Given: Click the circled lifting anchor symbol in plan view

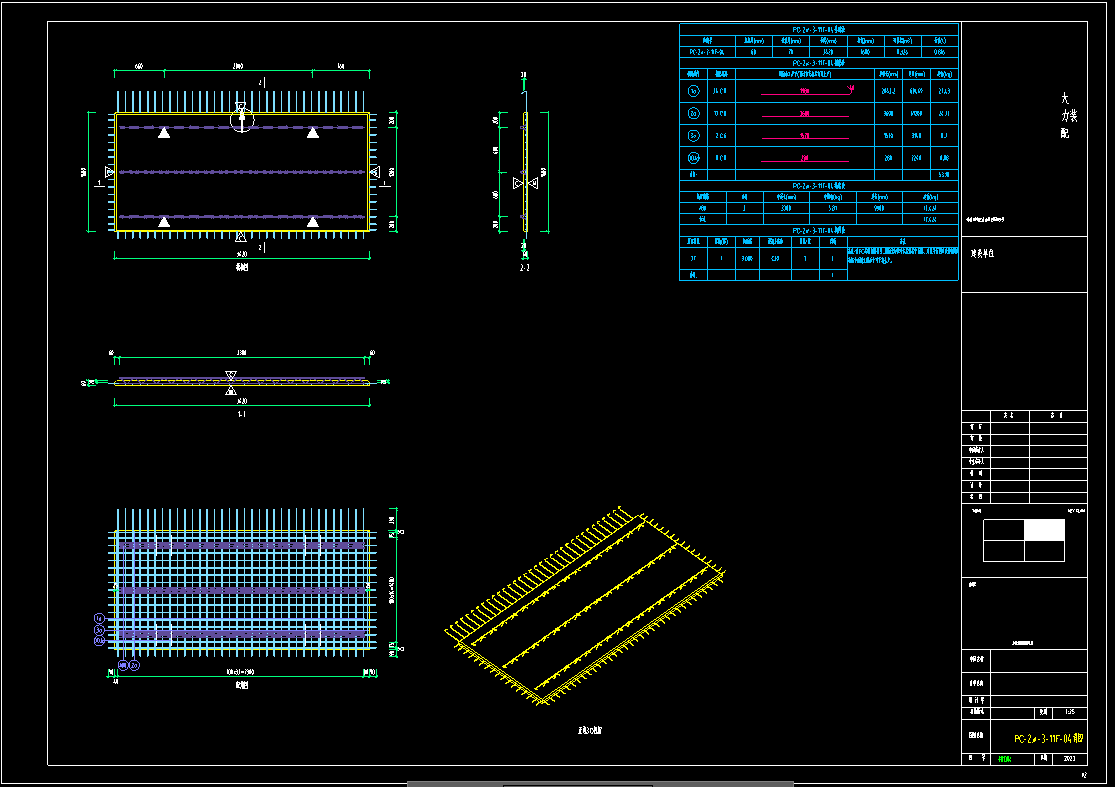Looking at the screenshot, I should click(x=242, y=120).
